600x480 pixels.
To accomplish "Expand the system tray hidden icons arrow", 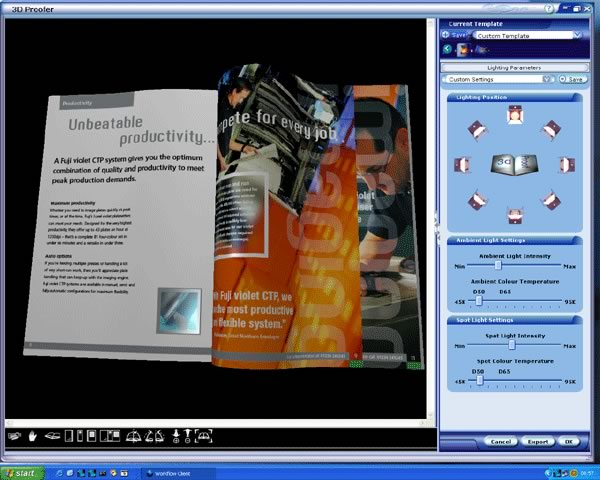I will point(548,473).
